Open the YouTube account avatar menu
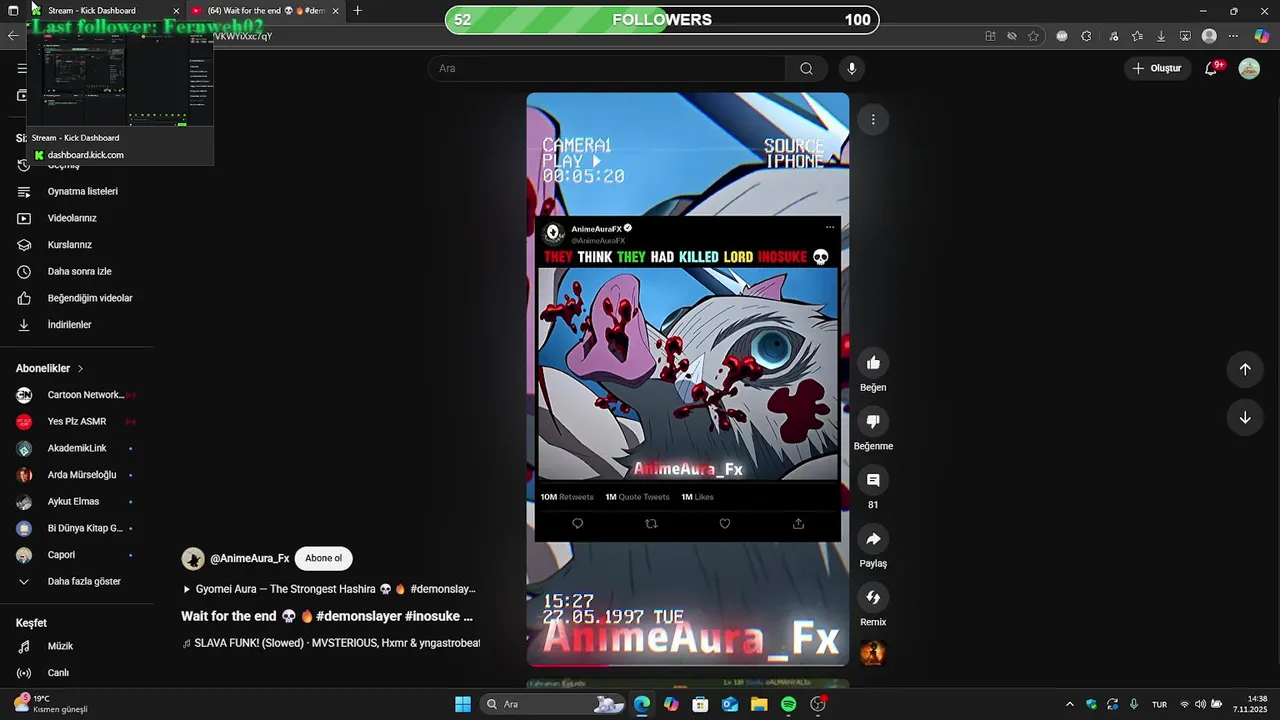 (1249, 68)
